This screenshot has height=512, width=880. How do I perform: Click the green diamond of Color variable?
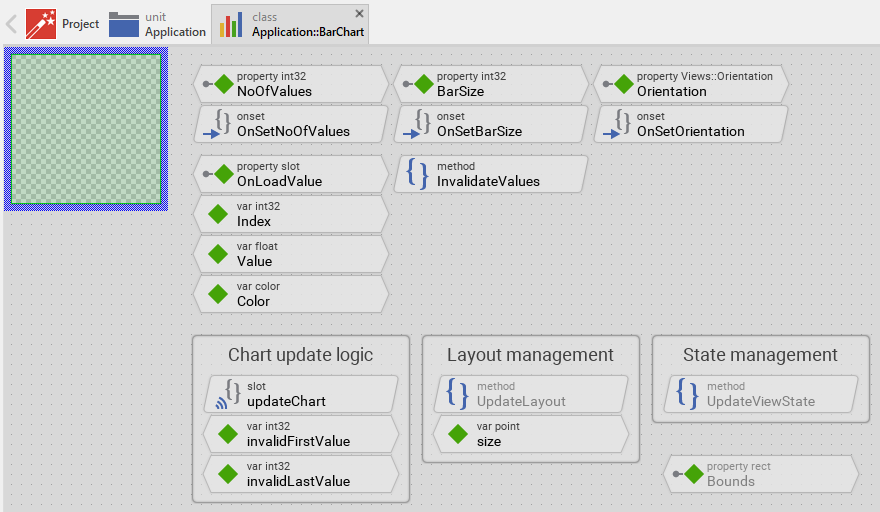(x=217, y=294)
